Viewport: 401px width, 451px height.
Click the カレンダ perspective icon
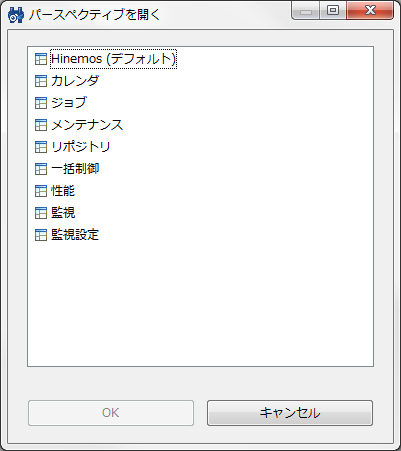[x=41, y=81]
